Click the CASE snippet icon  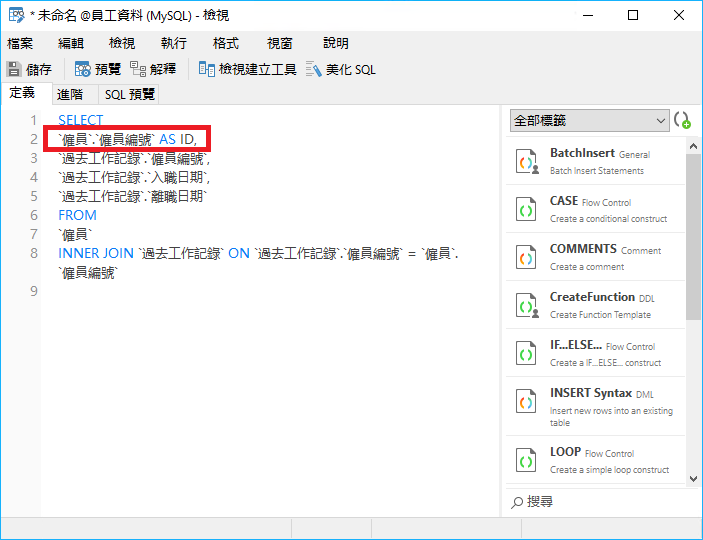pyautogui.click(x=526, y=209)
